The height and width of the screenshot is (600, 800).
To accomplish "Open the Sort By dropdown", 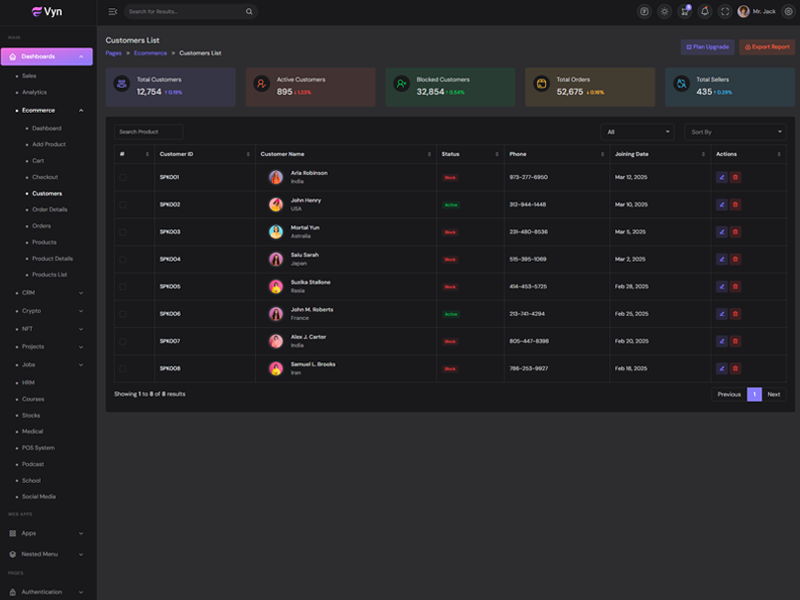I will click(x=735, y=132).
